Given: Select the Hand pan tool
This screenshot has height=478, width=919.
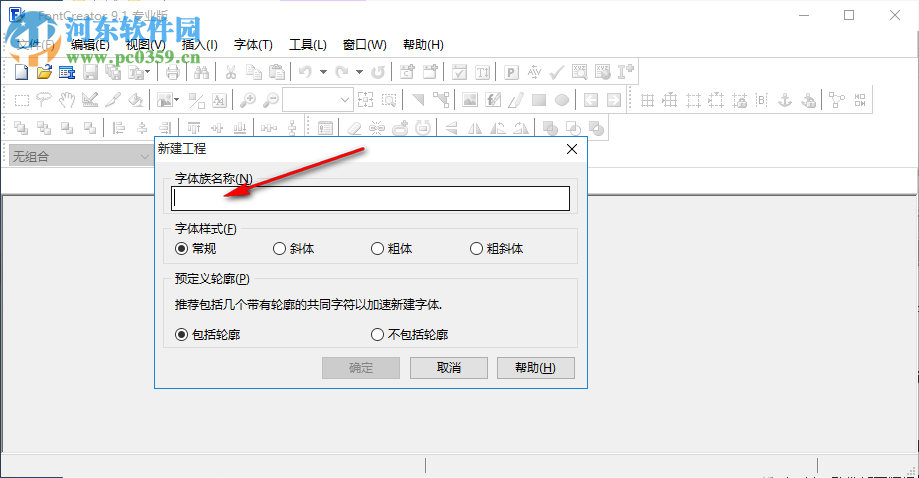Looking at the screenshot, I should tap(67, 100).
